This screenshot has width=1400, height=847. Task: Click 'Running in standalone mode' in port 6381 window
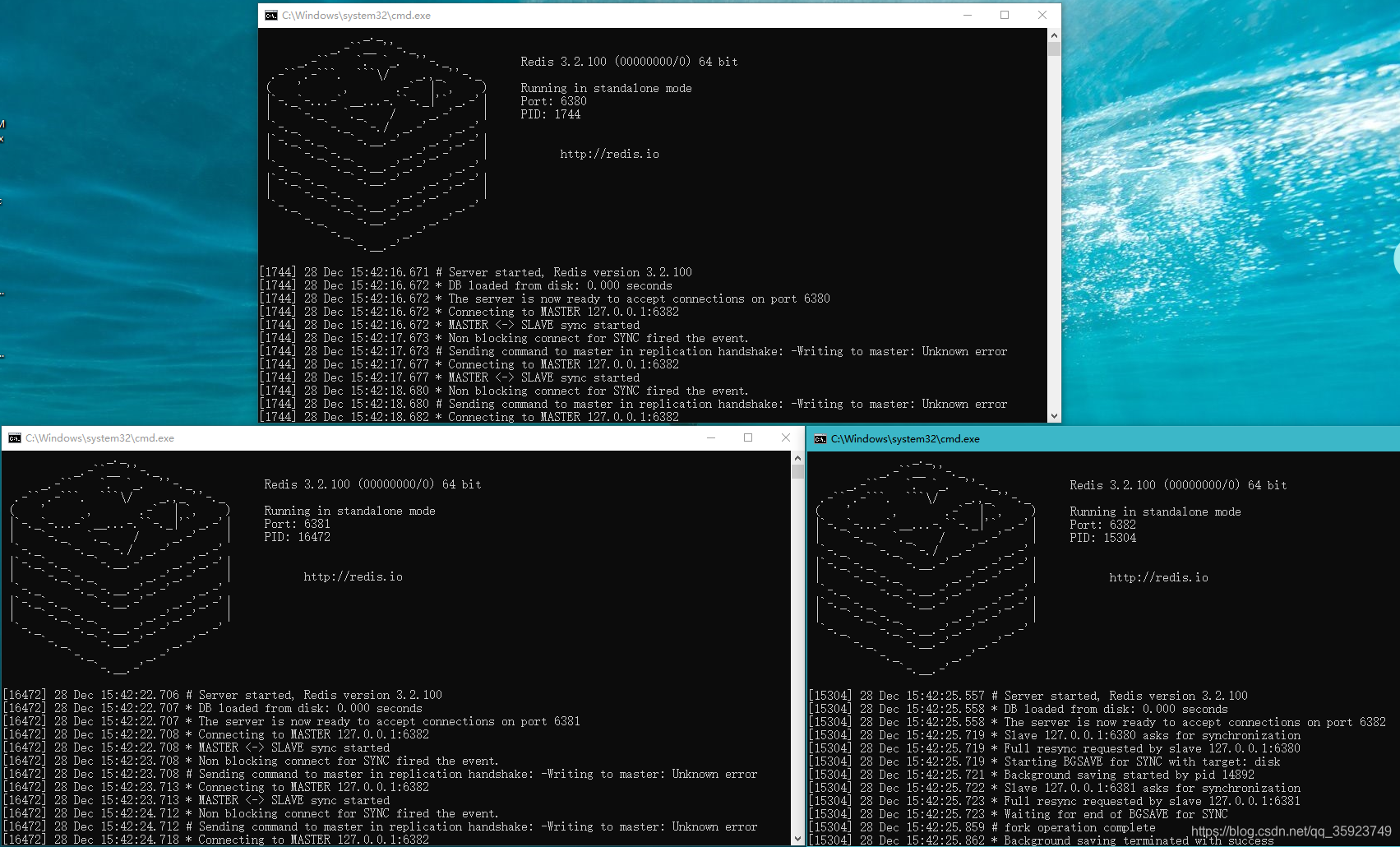349,511
